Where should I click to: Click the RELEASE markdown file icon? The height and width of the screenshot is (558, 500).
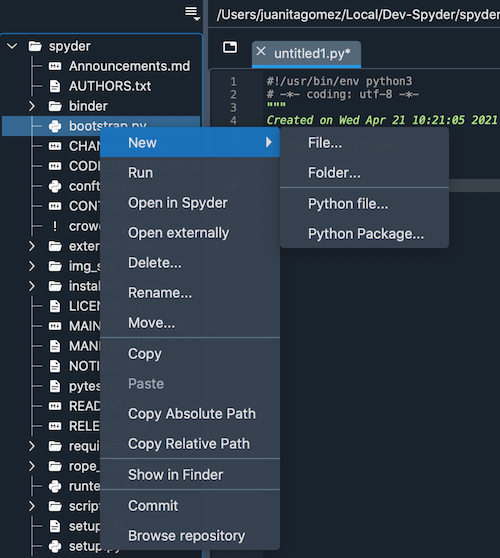click(55, 426)
